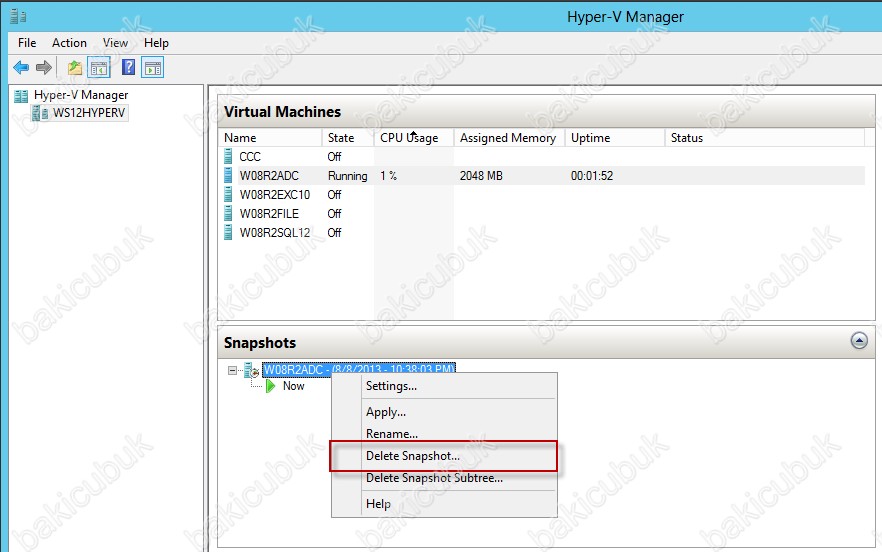This screenshot has height=552, width=882.
Task: Click the Hyper-V Manager tree root icon
Action: (21, 96)
